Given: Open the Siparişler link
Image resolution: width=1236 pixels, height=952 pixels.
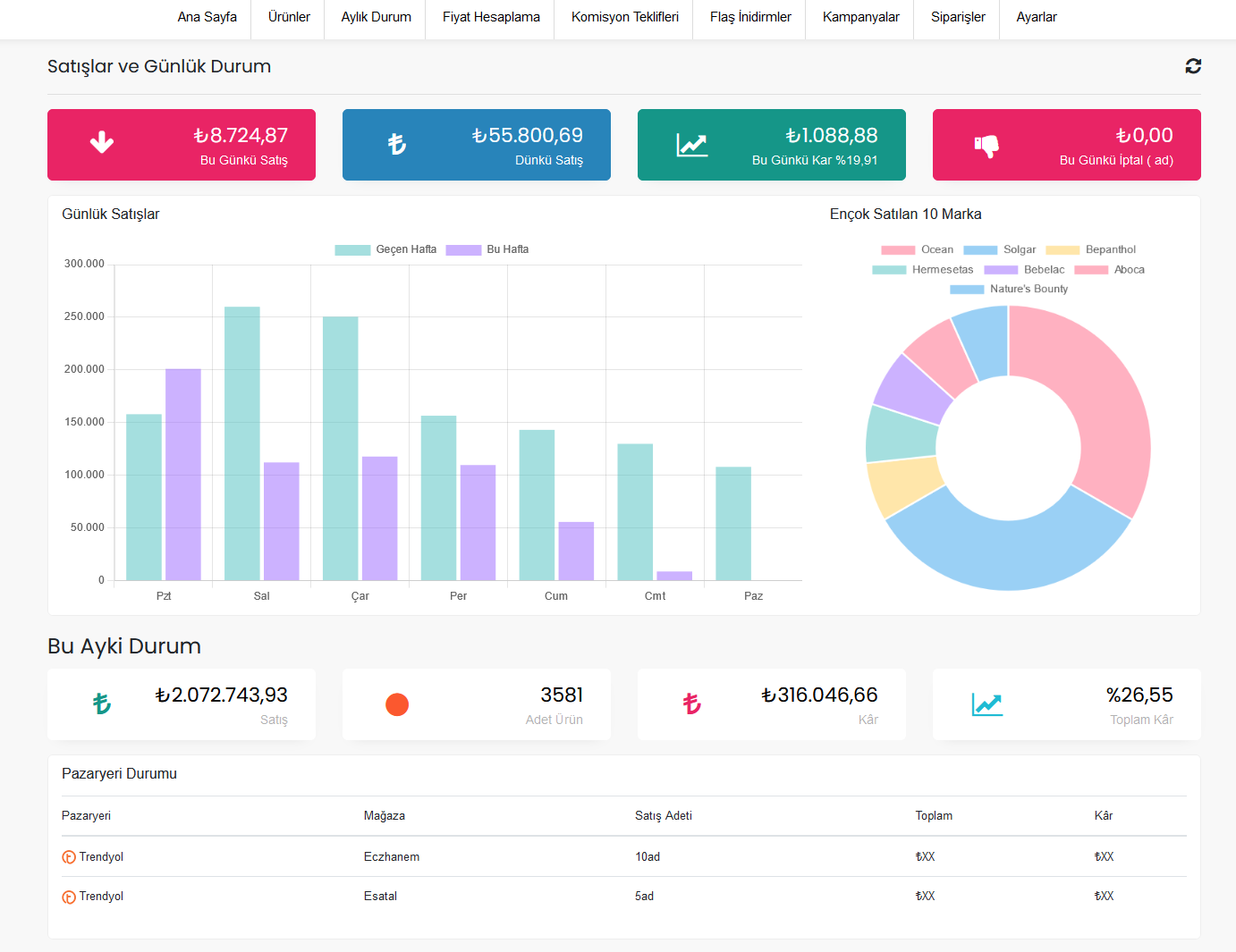Looking at the screenshot, I should click(958, 17).
